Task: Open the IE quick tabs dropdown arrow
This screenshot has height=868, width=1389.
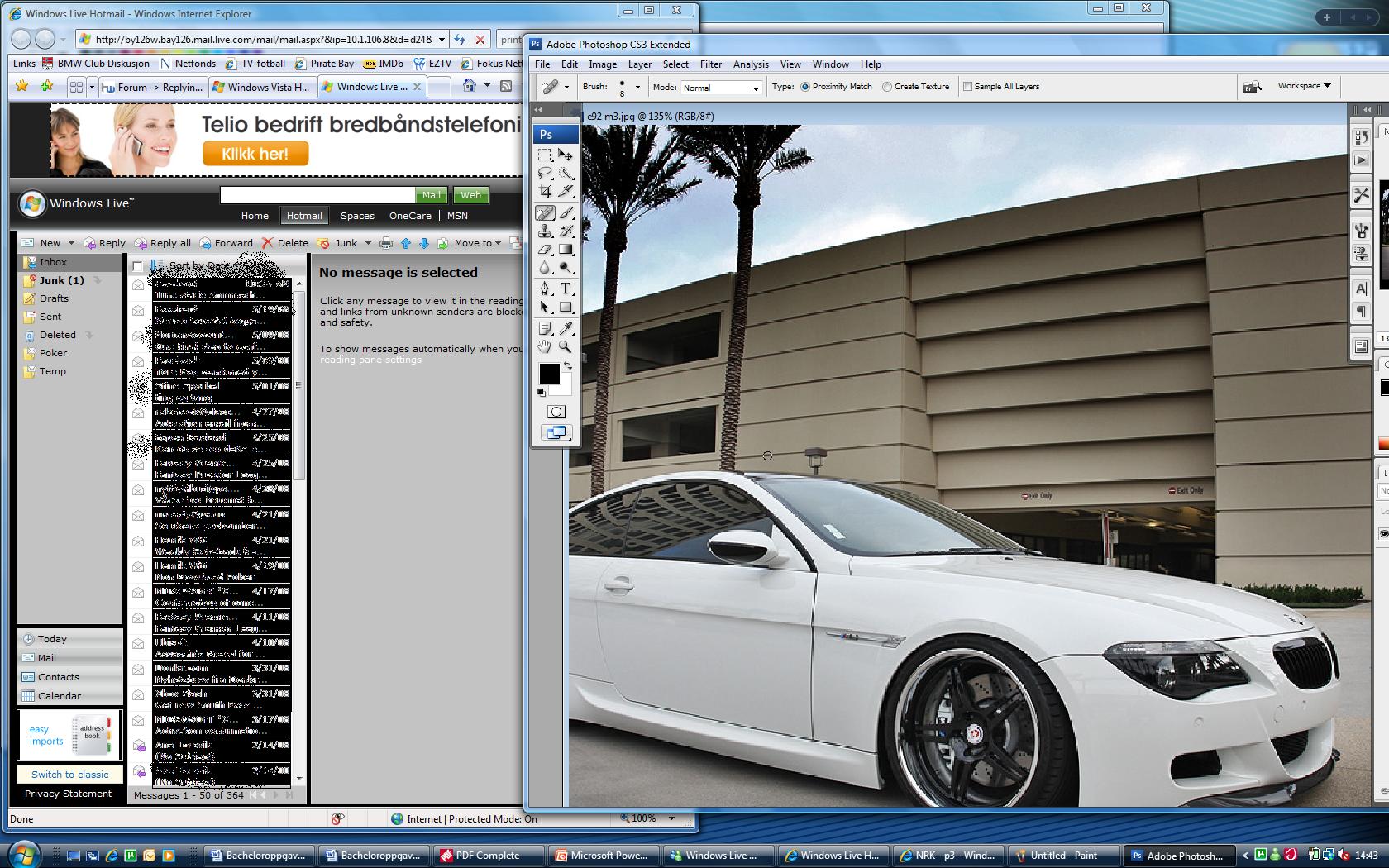Action: point(92,86)
